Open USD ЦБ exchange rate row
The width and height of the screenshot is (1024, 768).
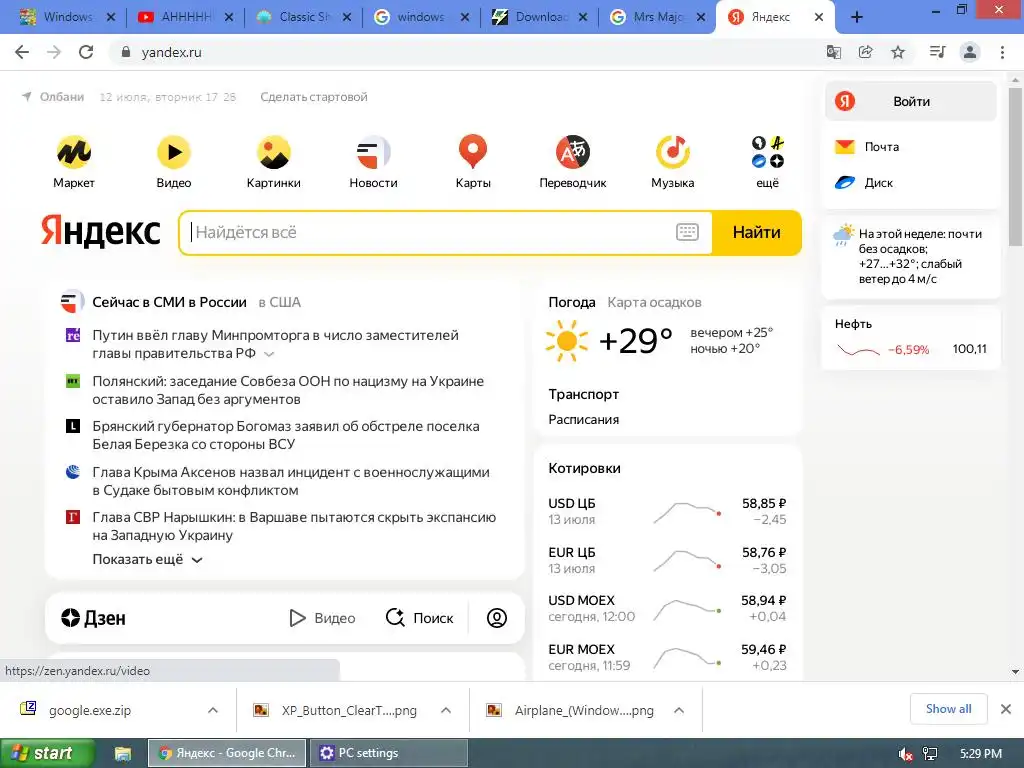click(667, 511)
